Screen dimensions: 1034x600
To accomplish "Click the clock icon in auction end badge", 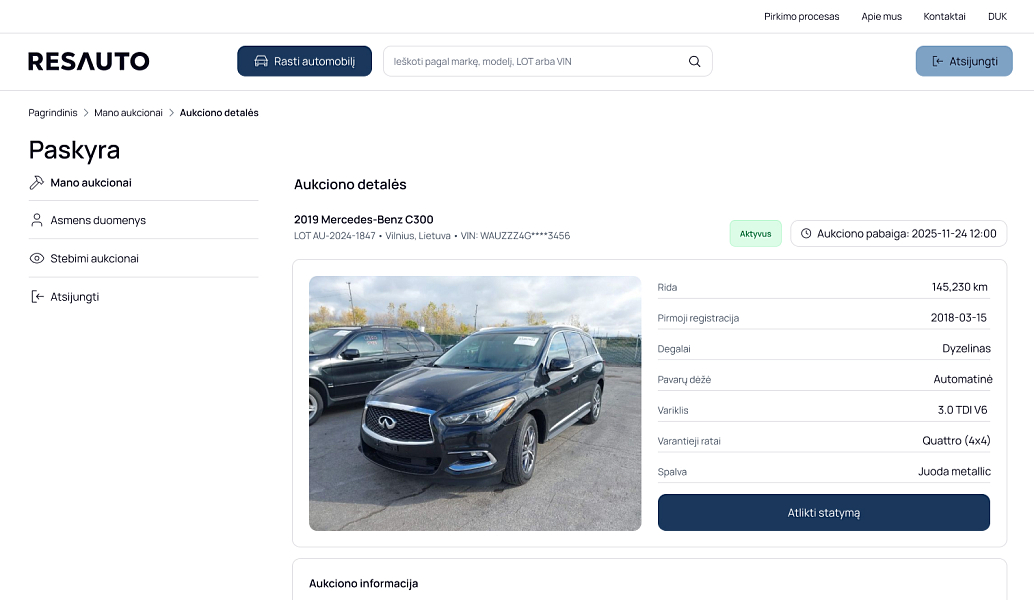I will pos(806,233).
